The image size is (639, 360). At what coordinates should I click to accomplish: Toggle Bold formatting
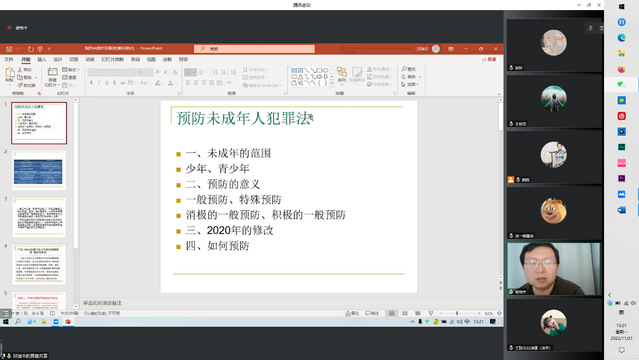[x=91, y=83]
